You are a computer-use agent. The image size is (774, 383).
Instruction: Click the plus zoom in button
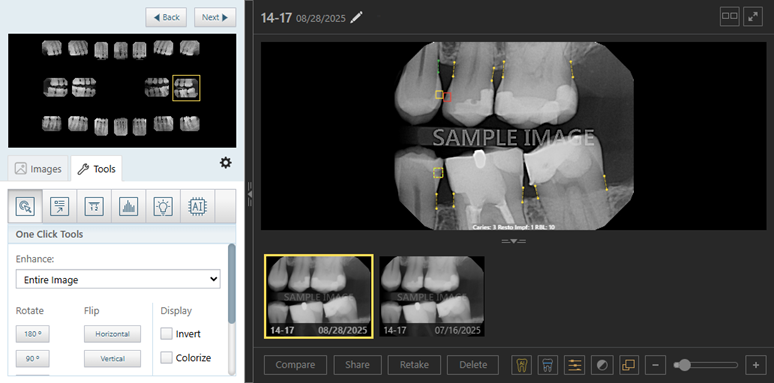click(756, 365)
